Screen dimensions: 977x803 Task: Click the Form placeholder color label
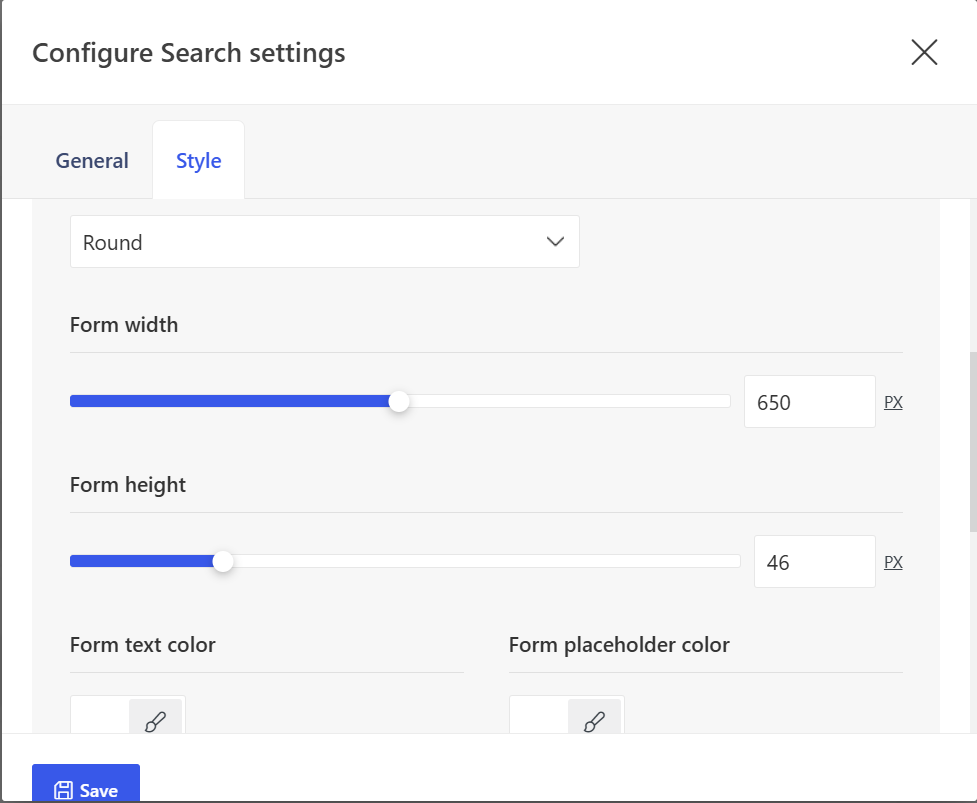pyautogui.click(x=619, y=645)
